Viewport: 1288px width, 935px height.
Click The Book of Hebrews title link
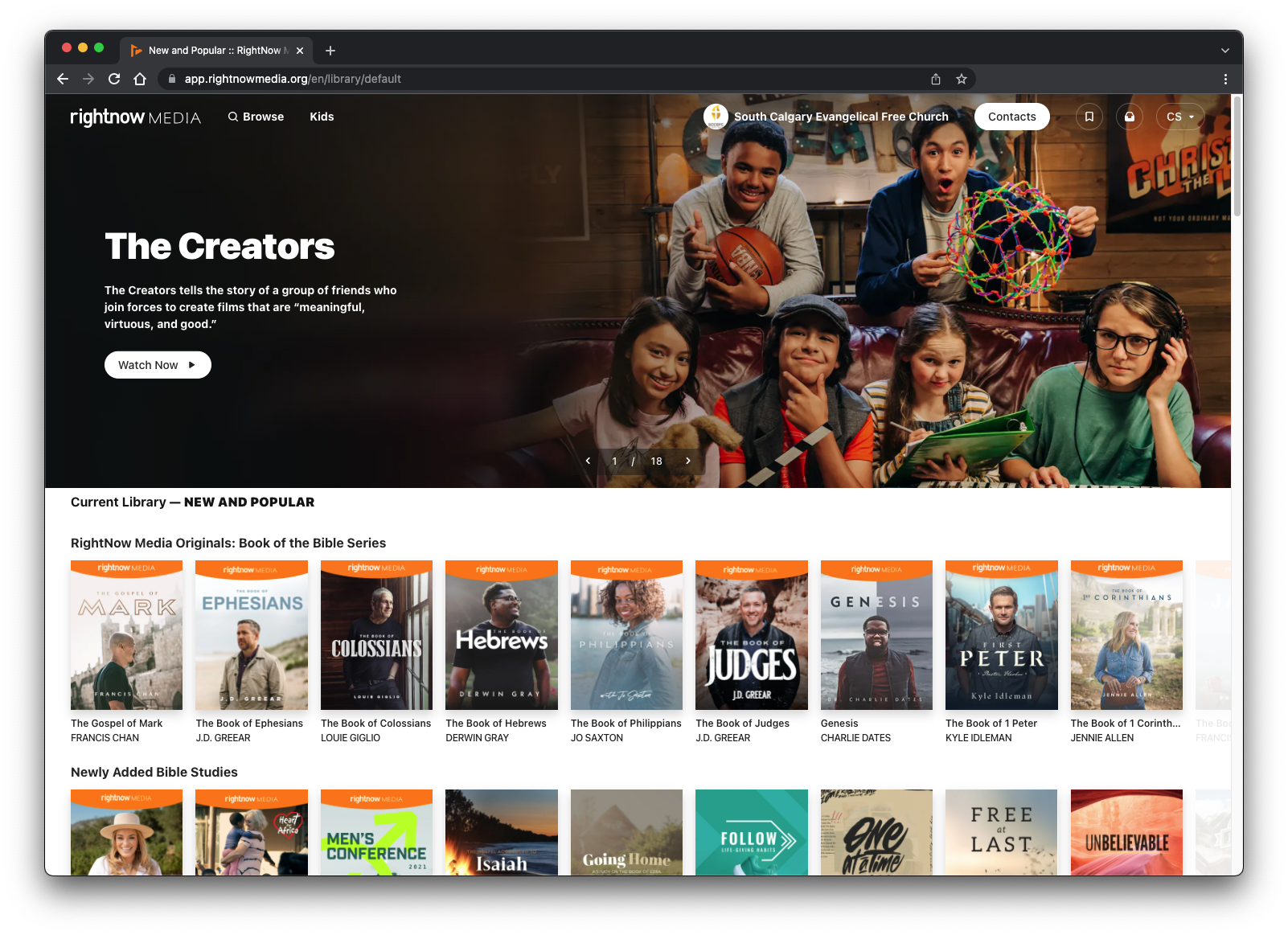tap(496, 724)
